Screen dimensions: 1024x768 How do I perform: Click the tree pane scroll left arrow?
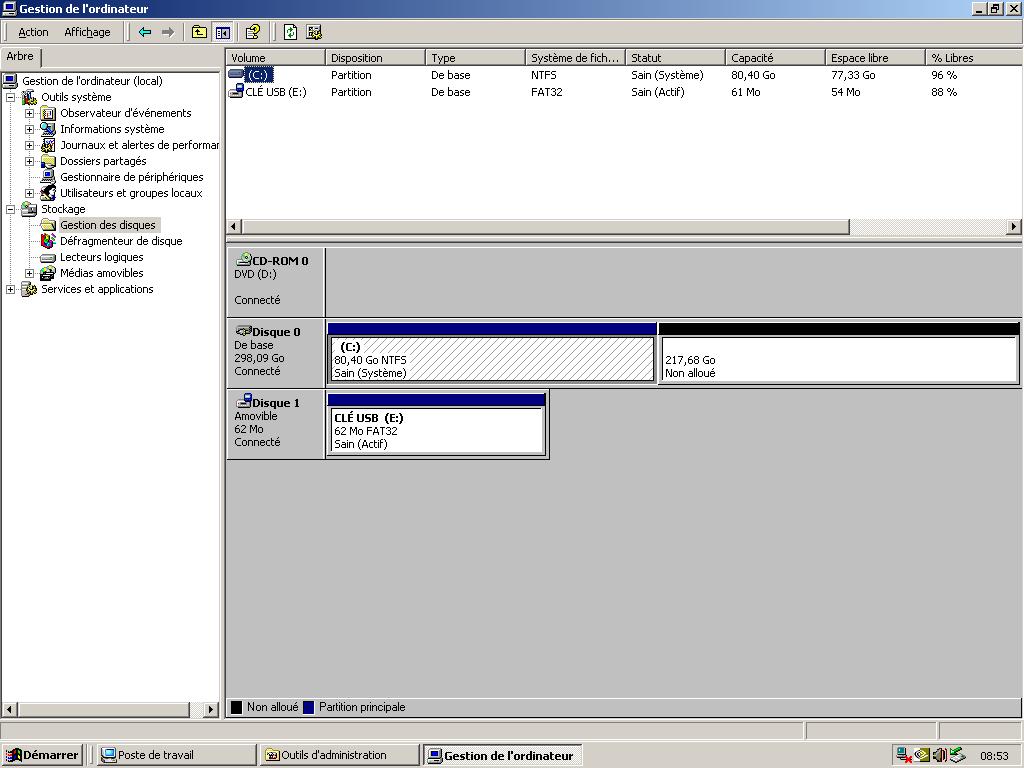point(9,709)
